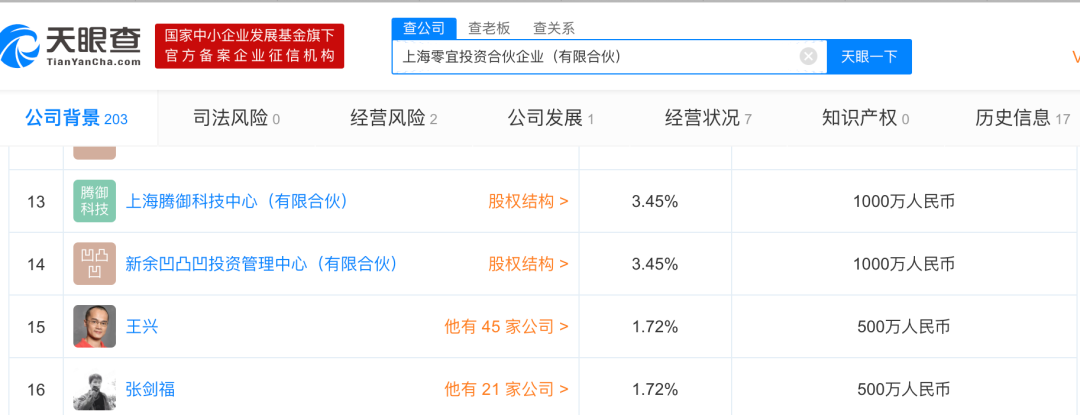Show 张剑福's 21 other companies

[x=506, y=389]
